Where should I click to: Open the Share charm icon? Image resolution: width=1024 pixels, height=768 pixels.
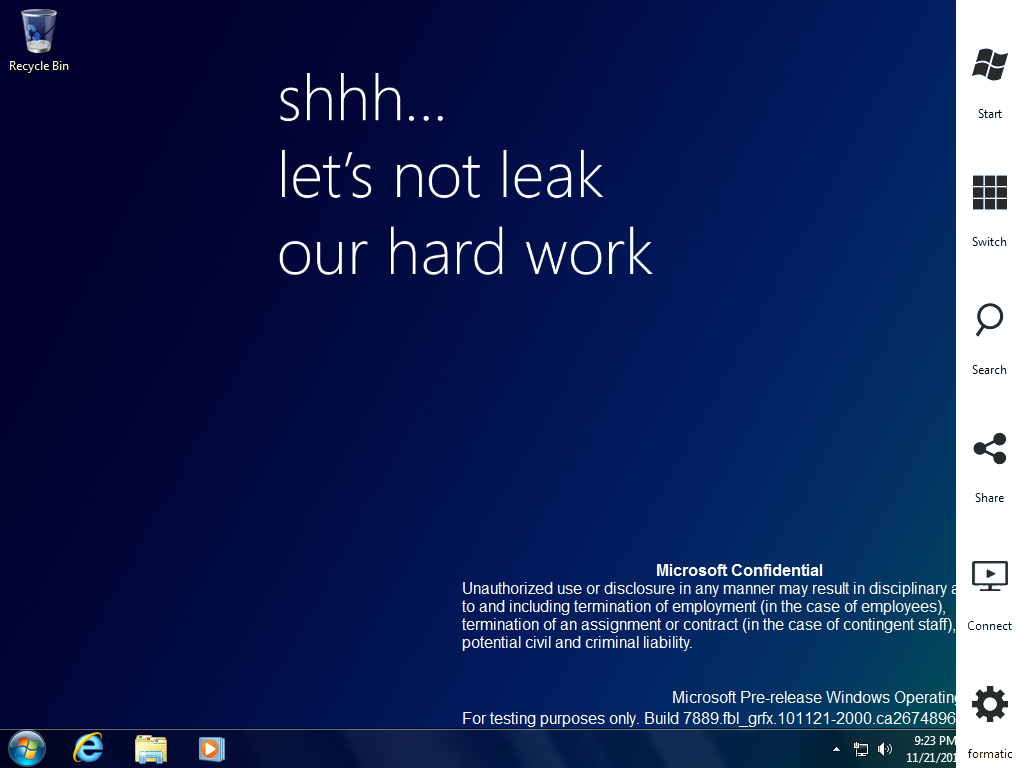pyautogui.click(x=989, y=449)
